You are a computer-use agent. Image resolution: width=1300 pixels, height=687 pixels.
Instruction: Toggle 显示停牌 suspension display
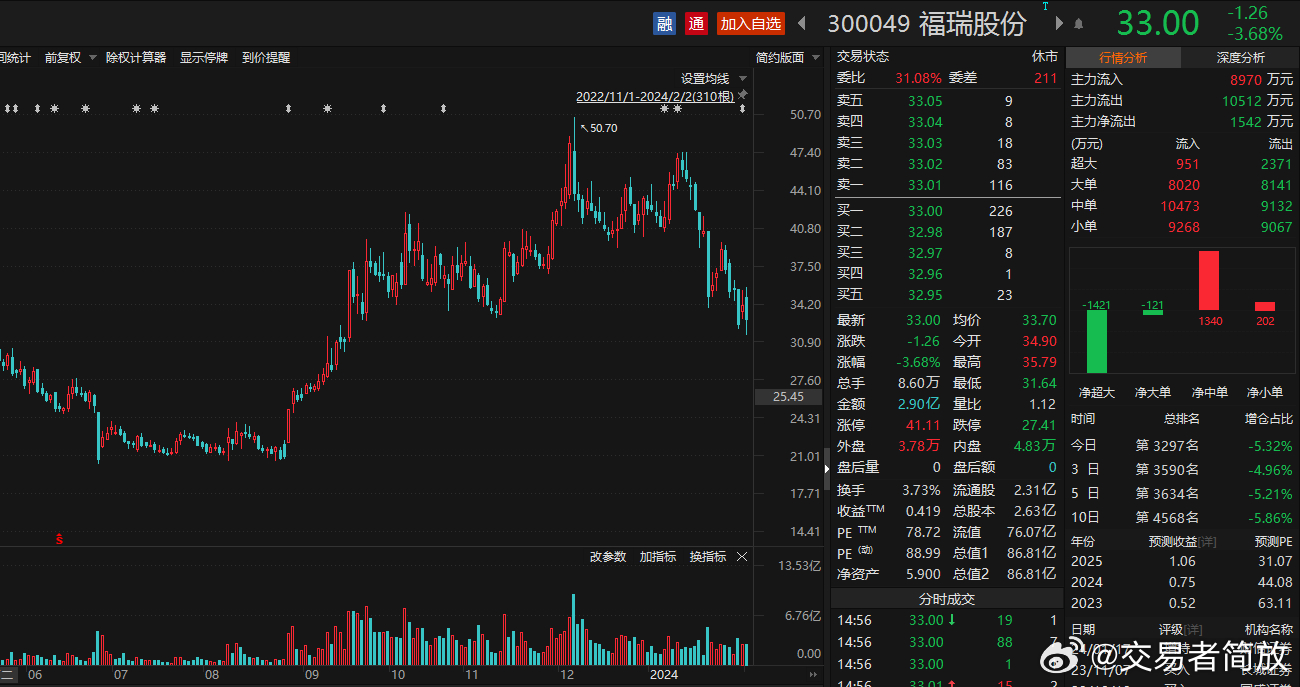pos(204,58)
